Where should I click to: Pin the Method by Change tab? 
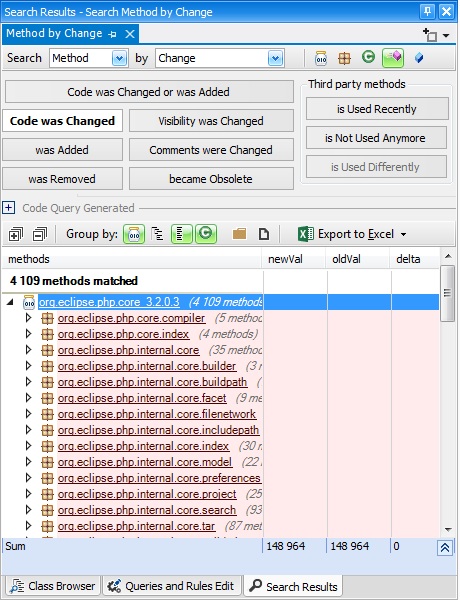112,34
